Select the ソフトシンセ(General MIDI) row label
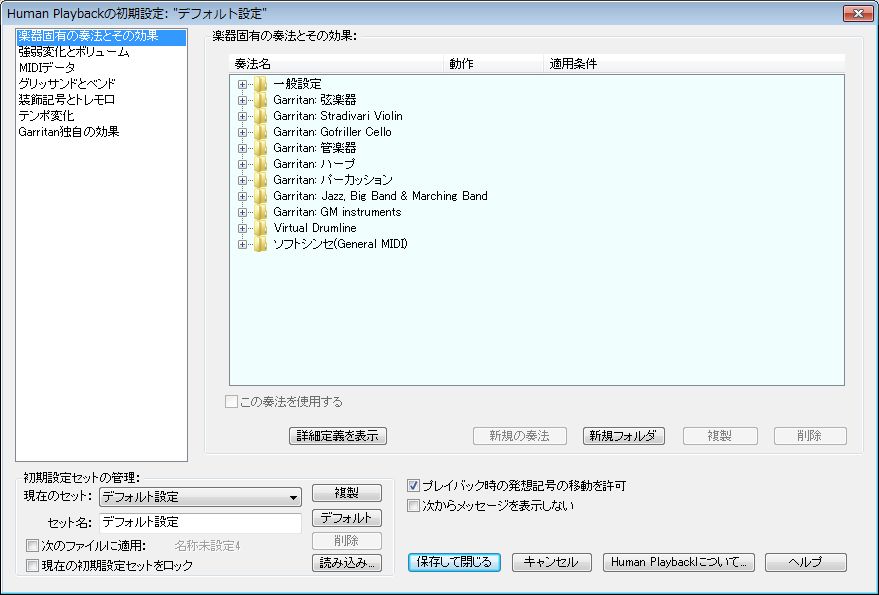The width and height of the screenshot is (879, 595). pos(340,244)
